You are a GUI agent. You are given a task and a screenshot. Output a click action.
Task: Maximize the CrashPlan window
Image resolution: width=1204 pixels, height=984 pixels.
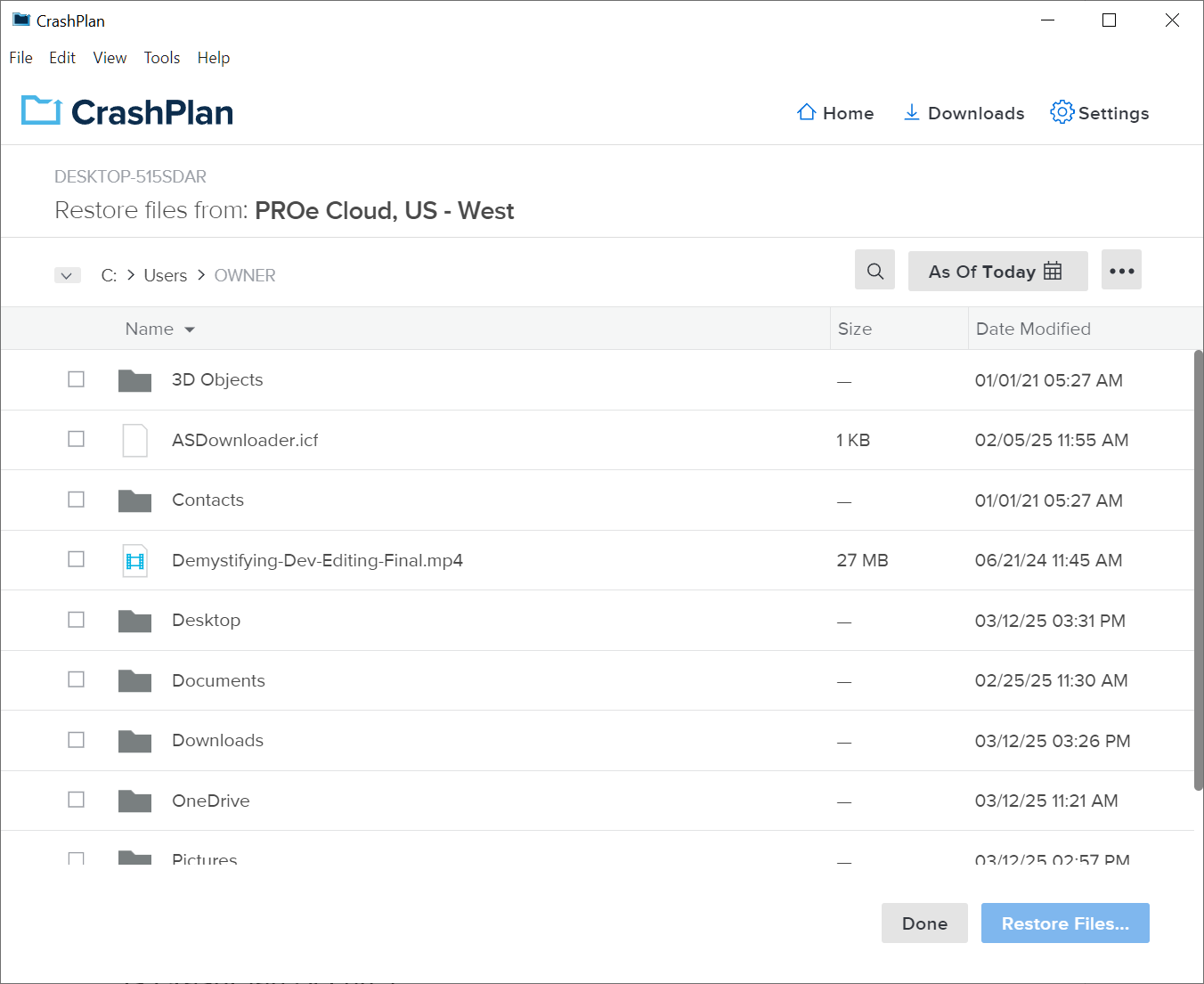point(1109,20)
